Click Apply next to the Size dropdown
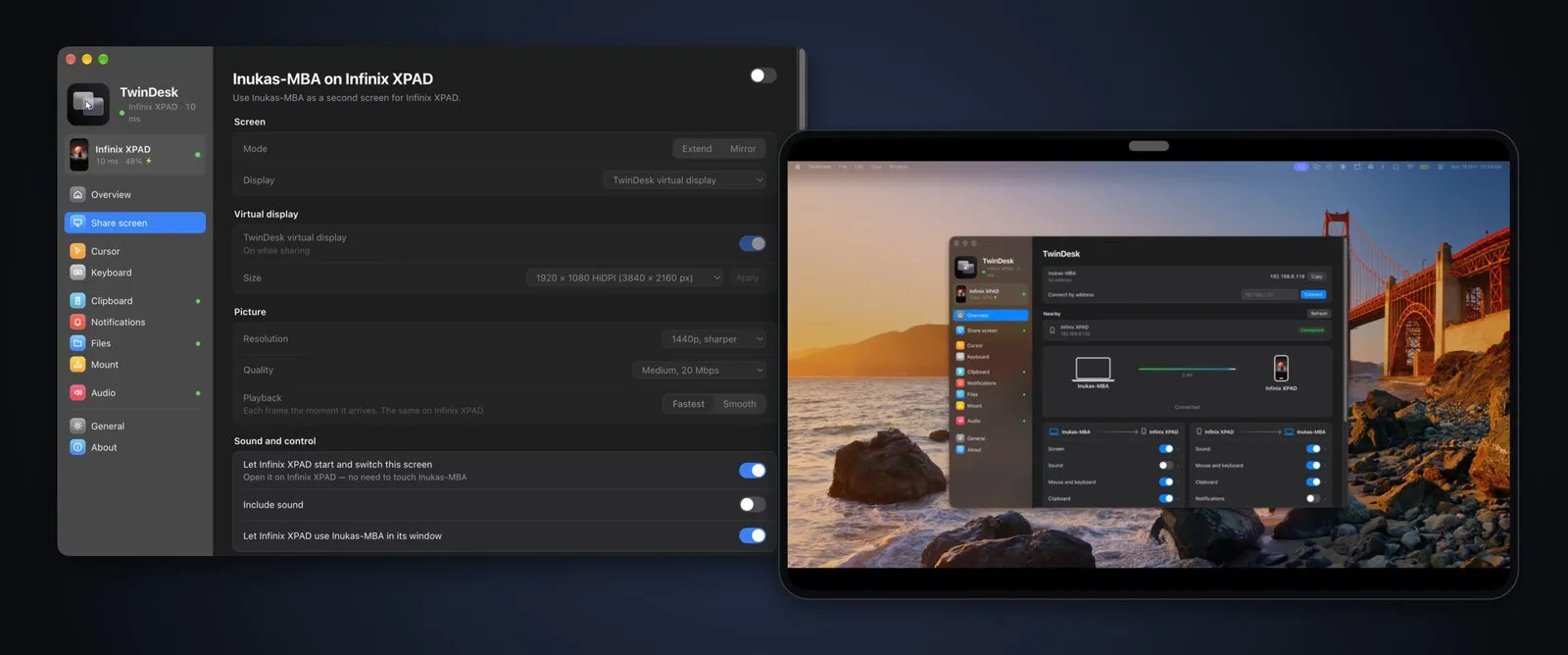This screenshot has width=1568, height=655. [747, 277]
